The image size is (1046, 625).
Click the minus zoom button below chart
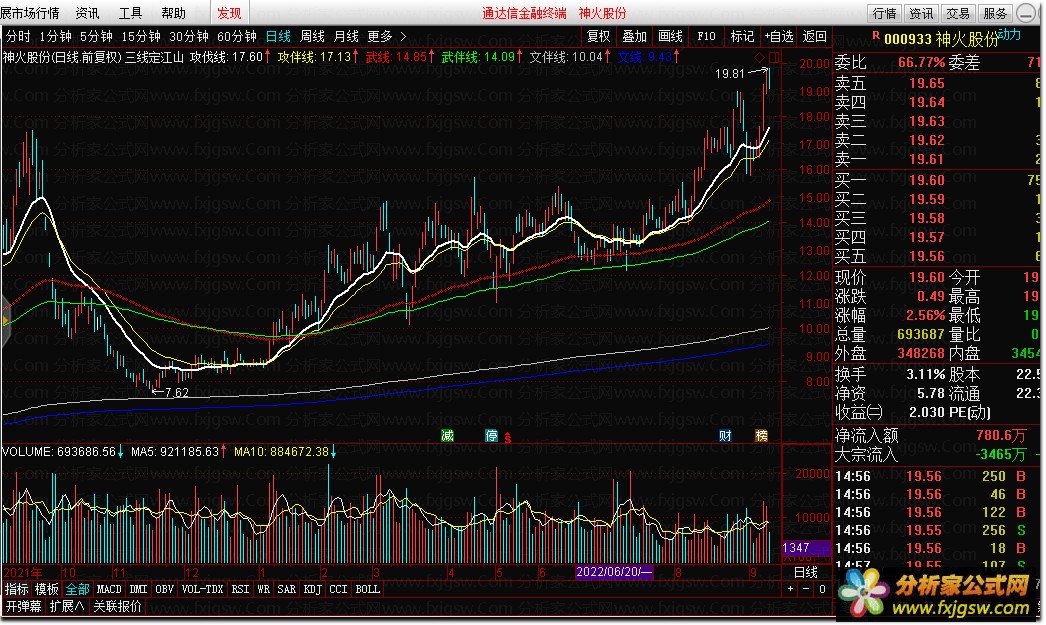[806, 589]
